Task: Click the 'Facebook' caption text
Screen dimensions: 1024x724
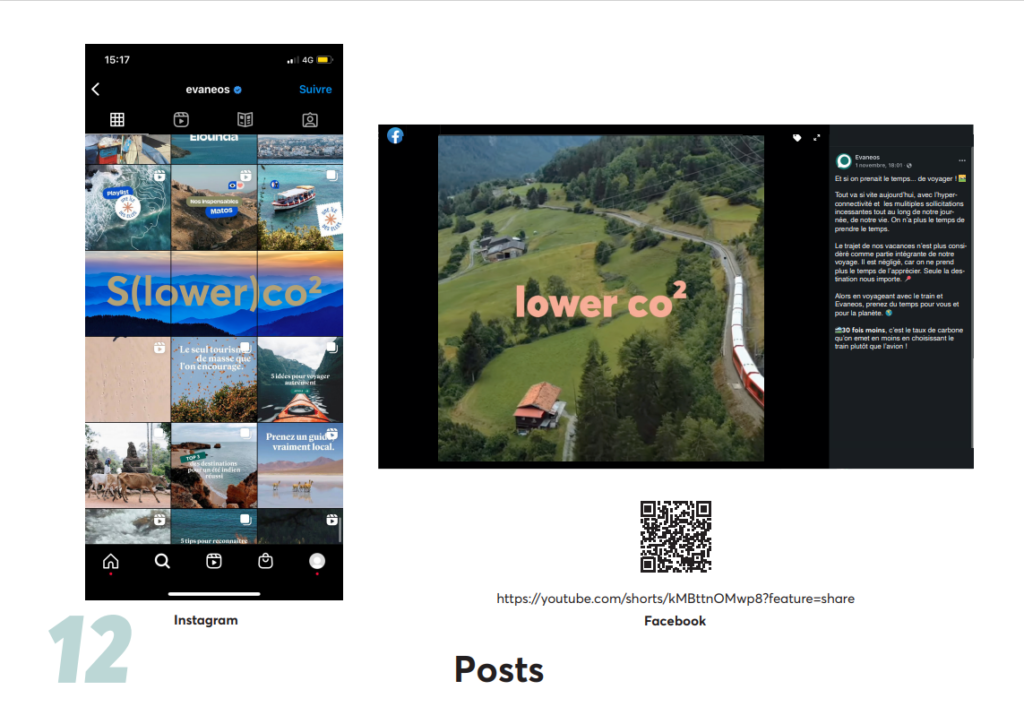Action: pyautogui.click(x=675, y=621)
